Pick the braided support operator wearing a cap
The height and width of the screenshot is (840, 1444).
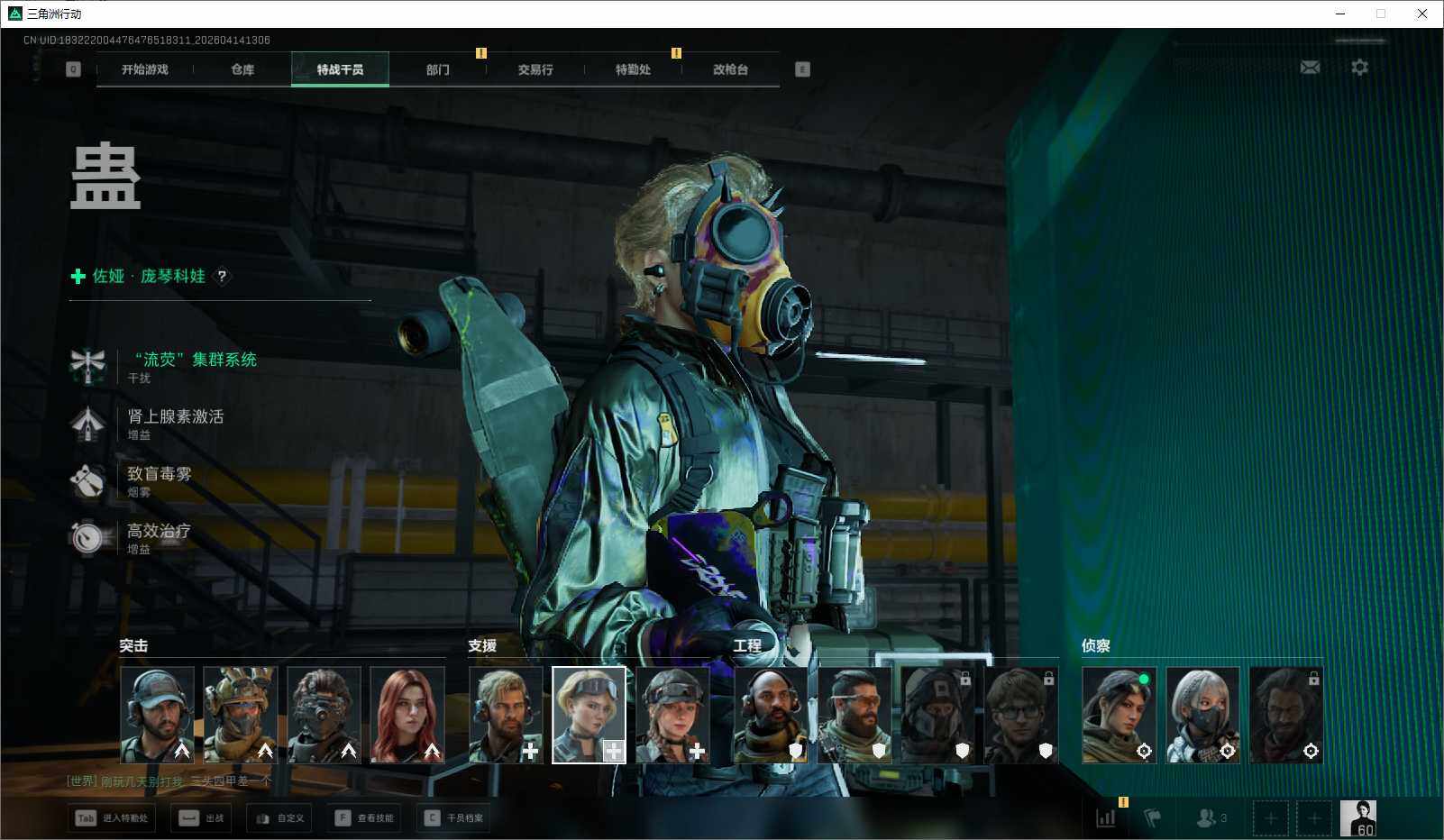(x=672, y=715)
